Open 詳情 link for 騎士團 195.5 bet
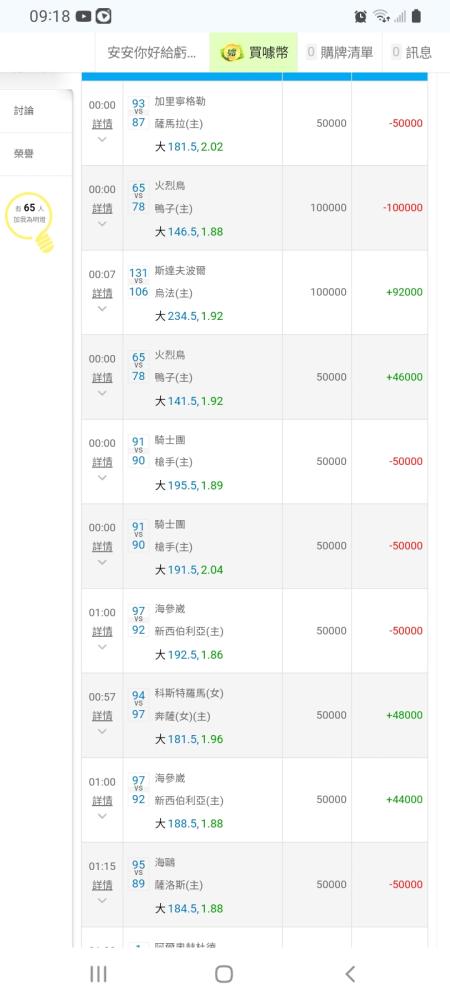Viewport: 450px width, 1000px height. click(102, 462)
